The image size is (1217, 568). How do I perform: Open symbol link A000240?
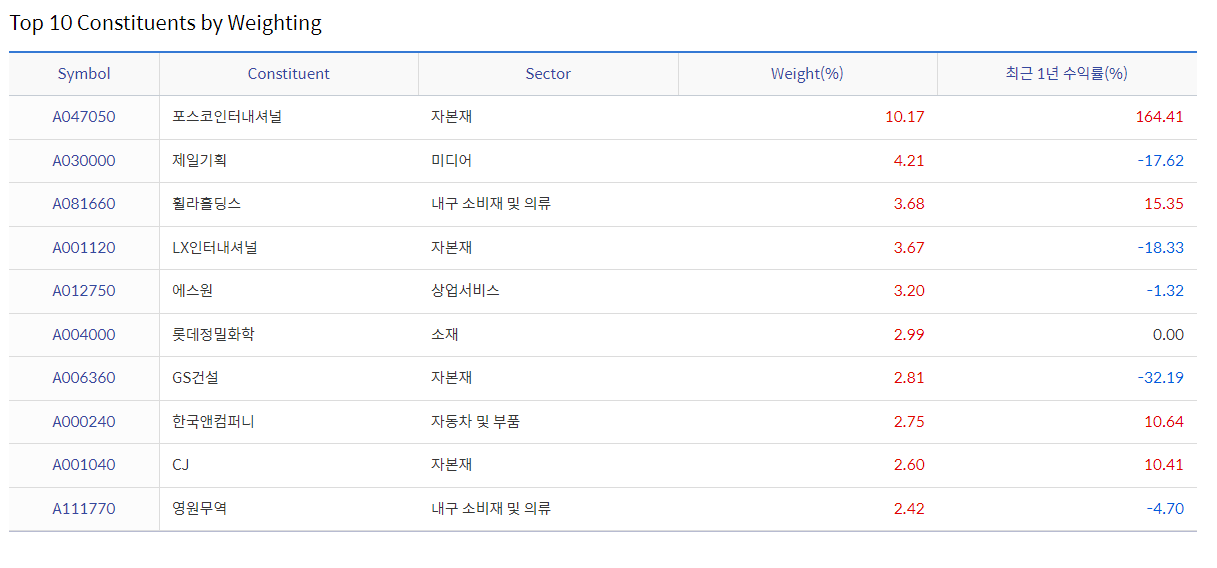[x=84, y=421]
